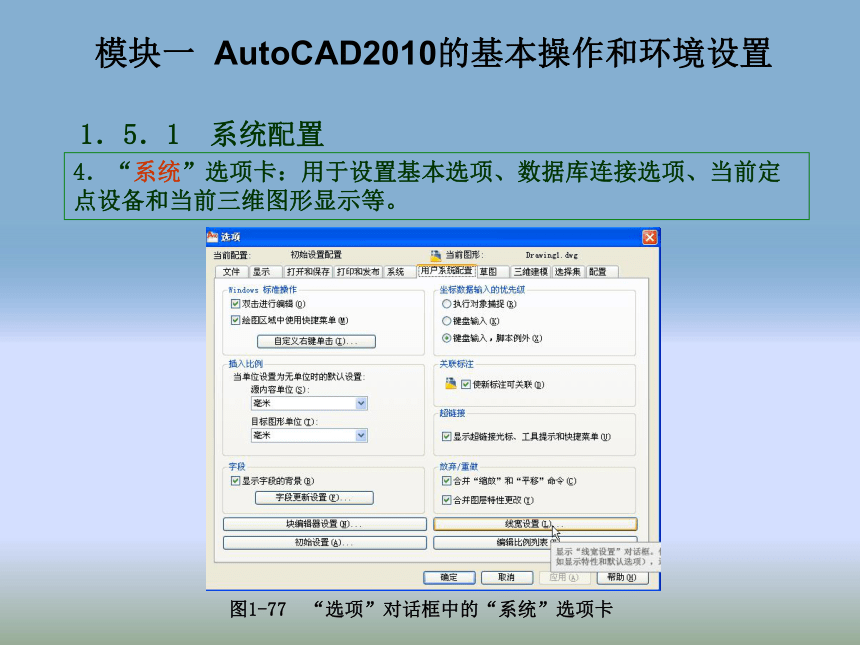860x645 pixels.
Task: Select the 选择集 tab
Action: [x=567, y=271]
